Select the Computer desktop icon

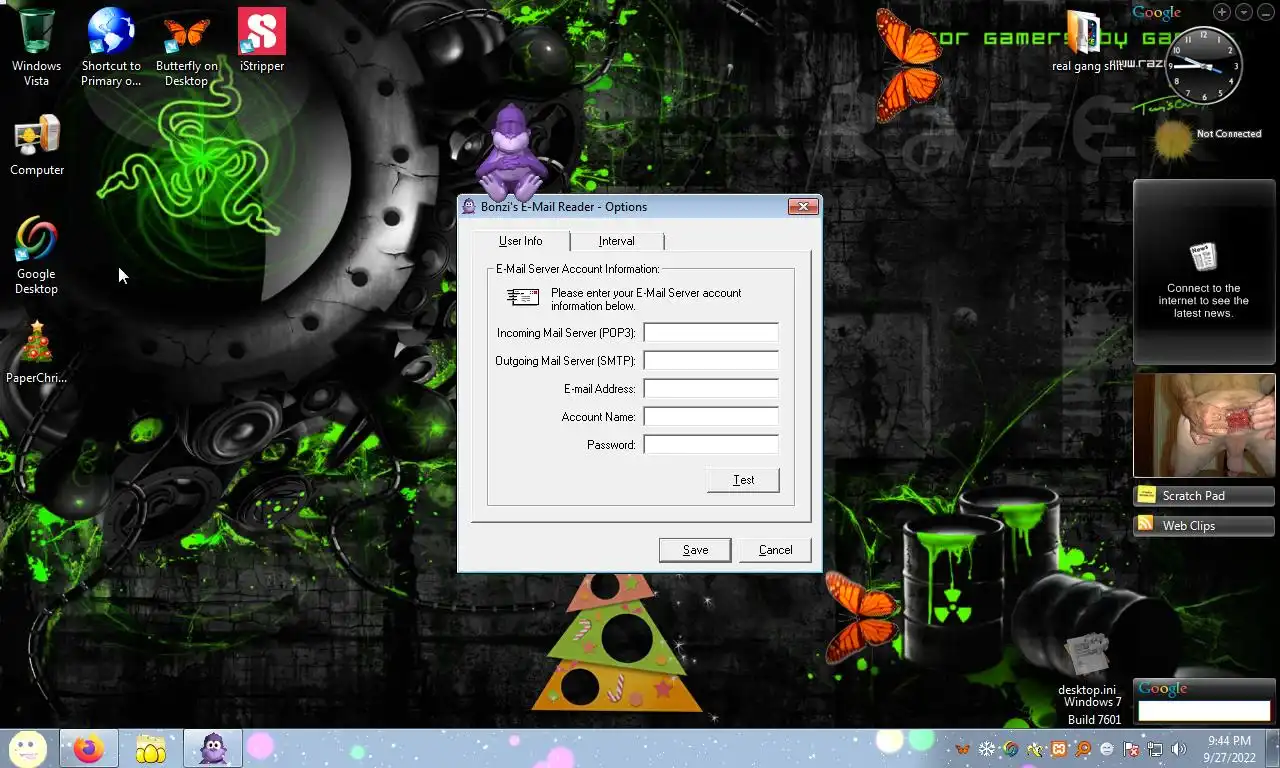click(x=37, y=145)
